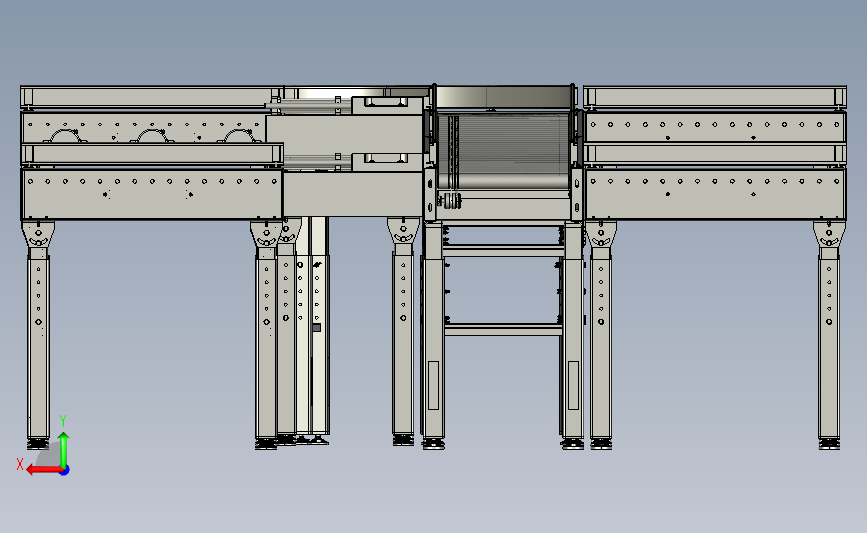Viewport: 867px width, 533px height.
Task: Select the rectangular plate on center stand left leg
Action: click(x=434, y=385)
